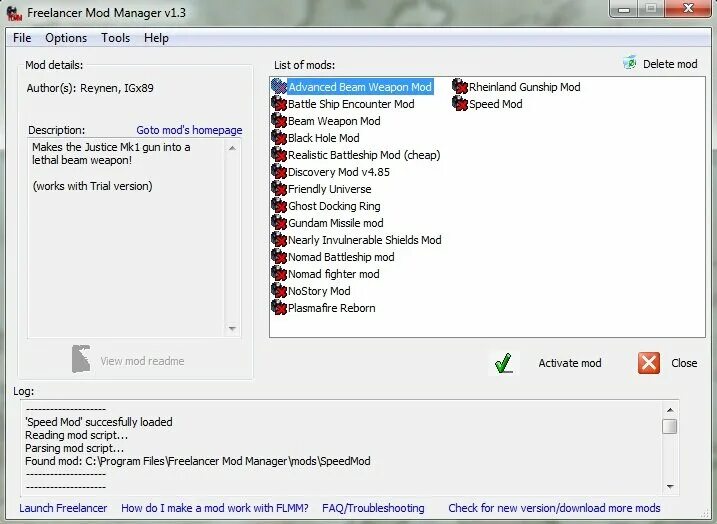Click the Parsing mod script log line
Viewport: 717px width, 524px height.
point(75,448)
